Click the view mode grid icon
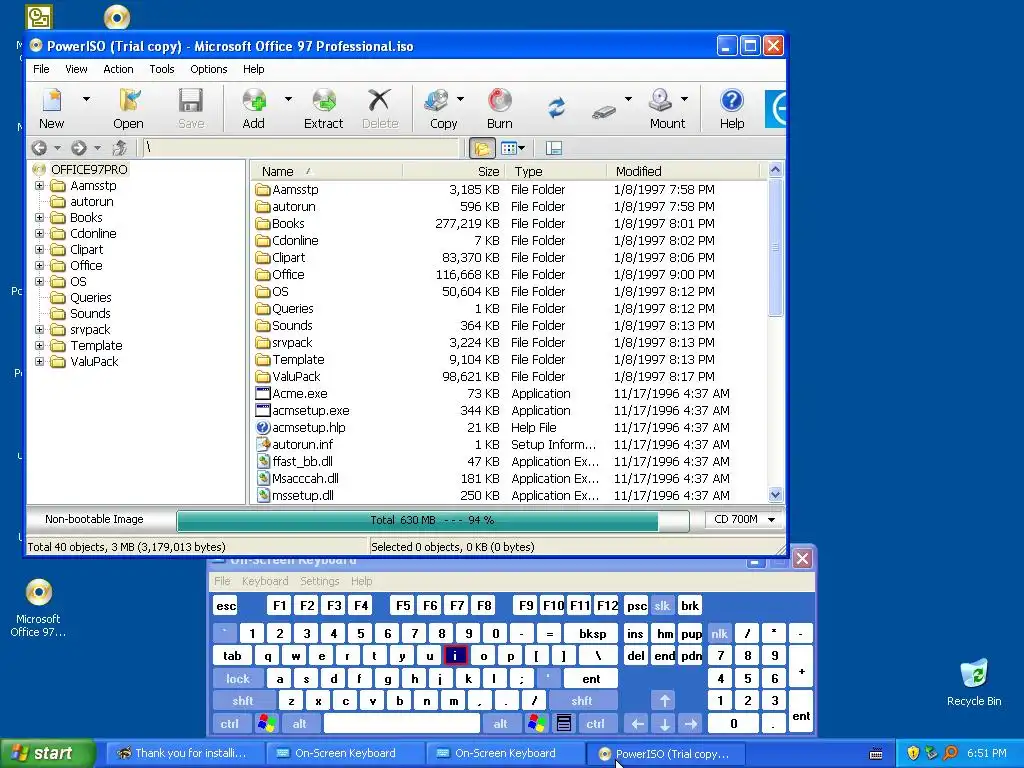 point(509,148)
